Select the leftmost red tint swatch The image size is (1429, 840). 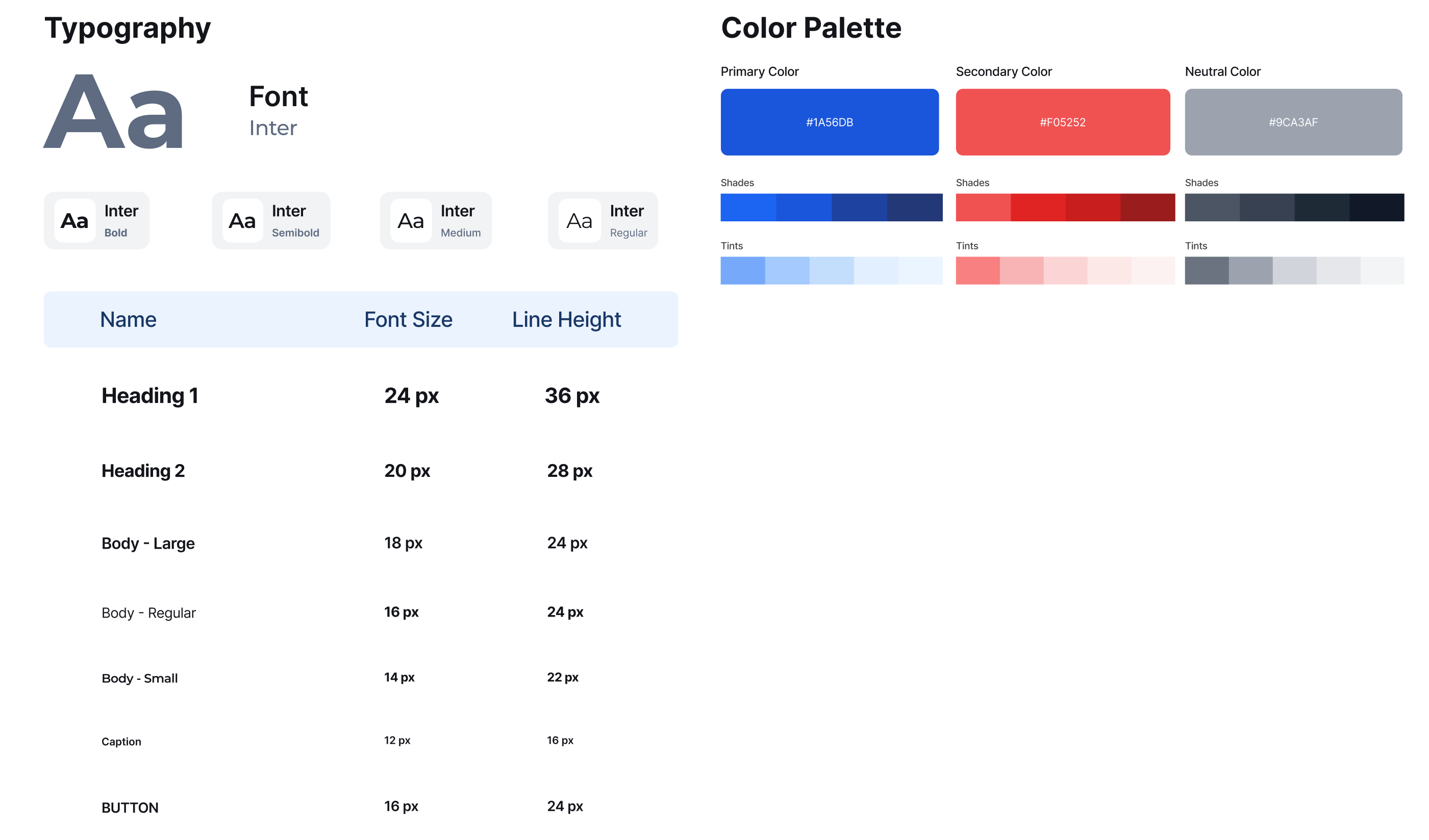[977, 270]
